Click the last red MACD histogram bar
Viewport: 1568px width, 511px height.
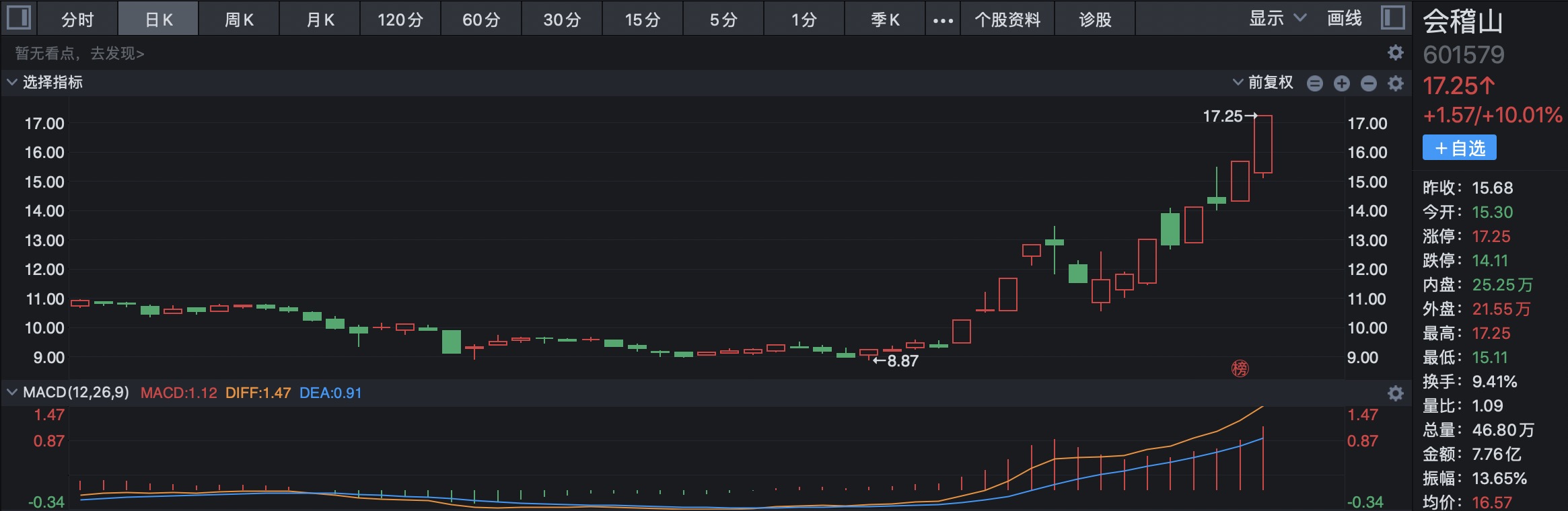[x=1263, y=458]
